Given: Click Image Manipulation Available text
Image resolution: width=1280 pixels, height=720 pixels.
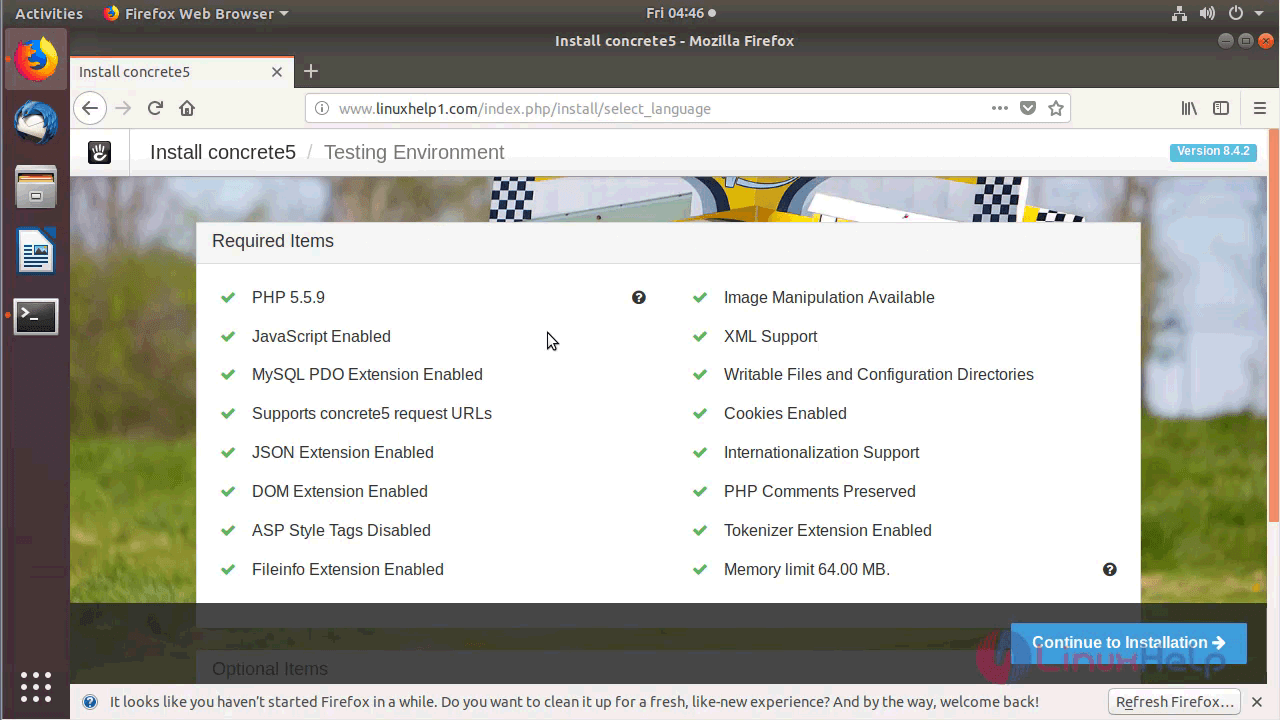Looking at the screenshot, I should click(829, 297).
